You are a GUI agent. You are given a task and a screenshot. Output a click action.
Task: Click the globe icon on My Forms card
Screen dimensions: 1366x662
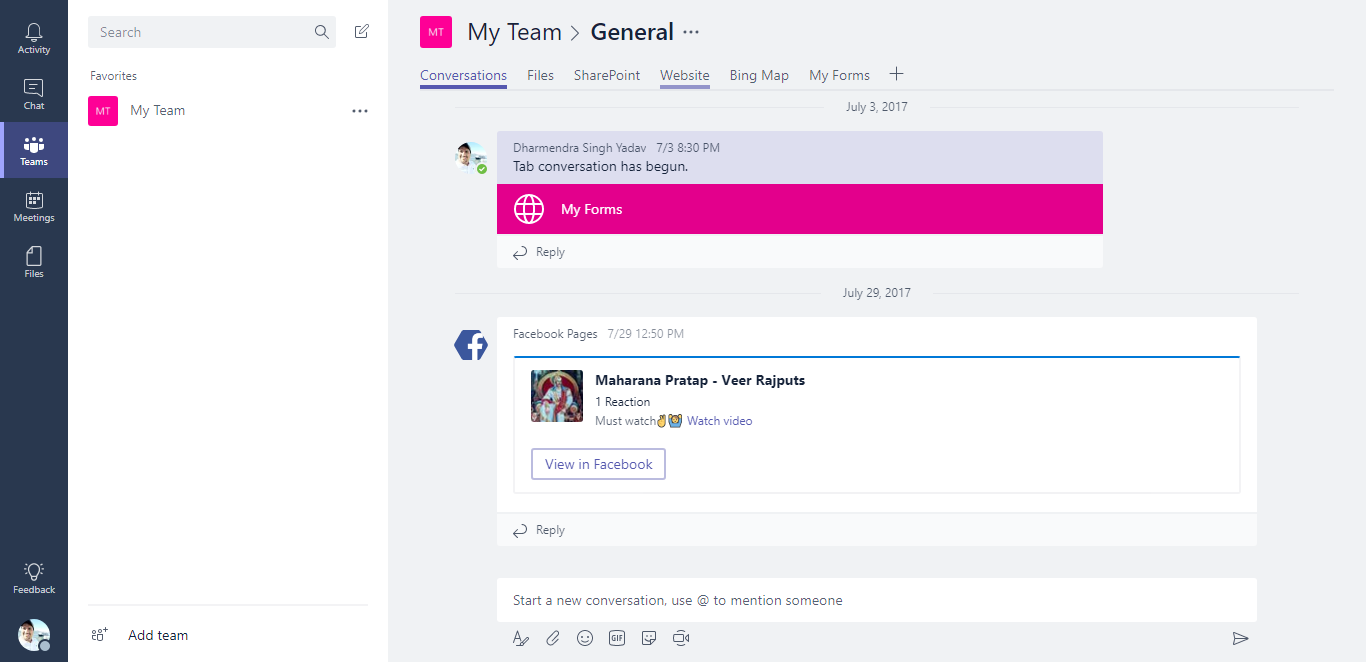click(529, 209)
